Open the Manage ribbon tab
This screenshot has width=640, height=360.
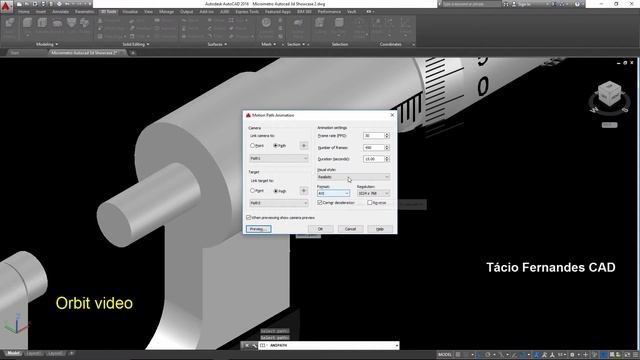[167, 12]
